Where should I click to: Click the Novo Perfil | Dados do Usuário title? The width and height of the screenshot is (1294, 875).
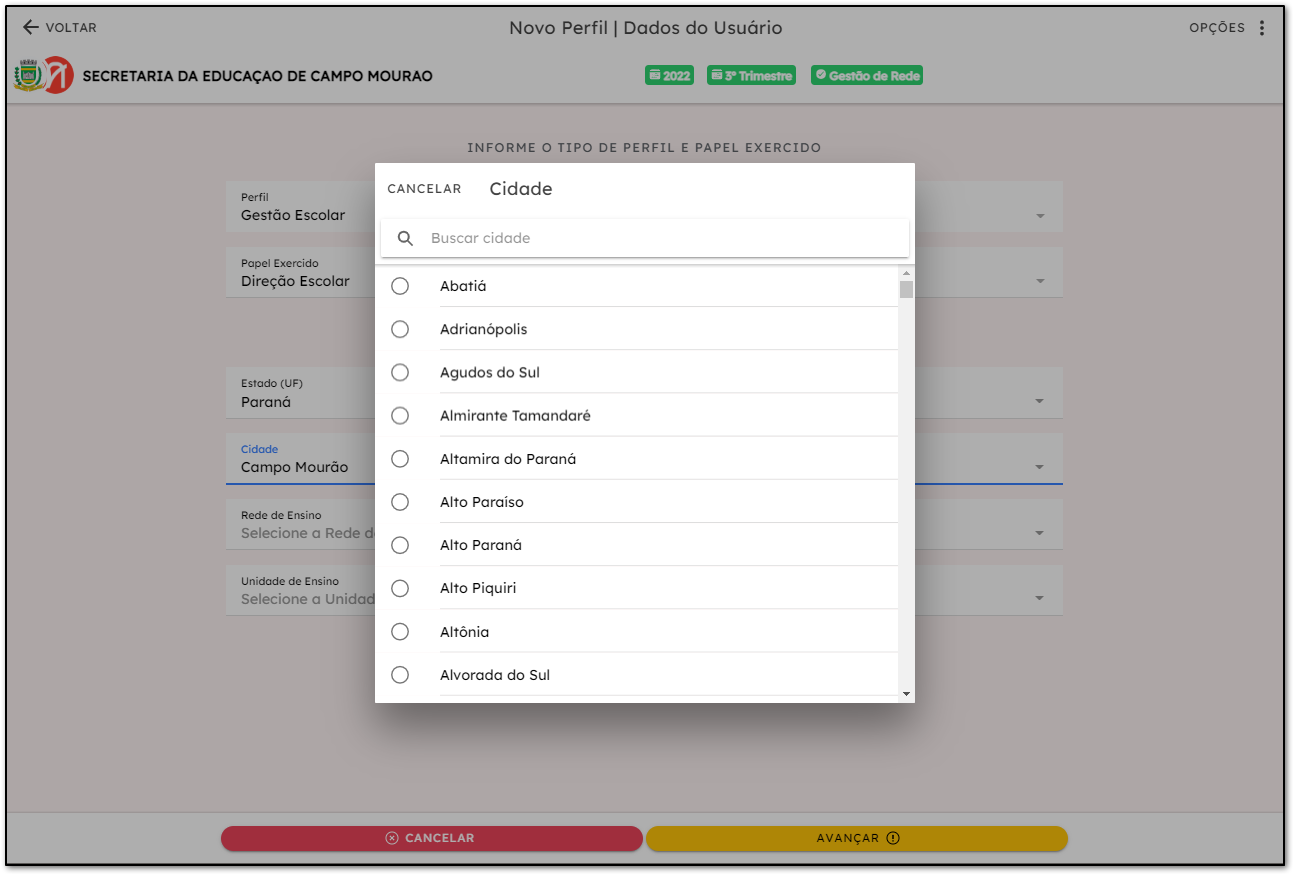[x=646, y=28]
